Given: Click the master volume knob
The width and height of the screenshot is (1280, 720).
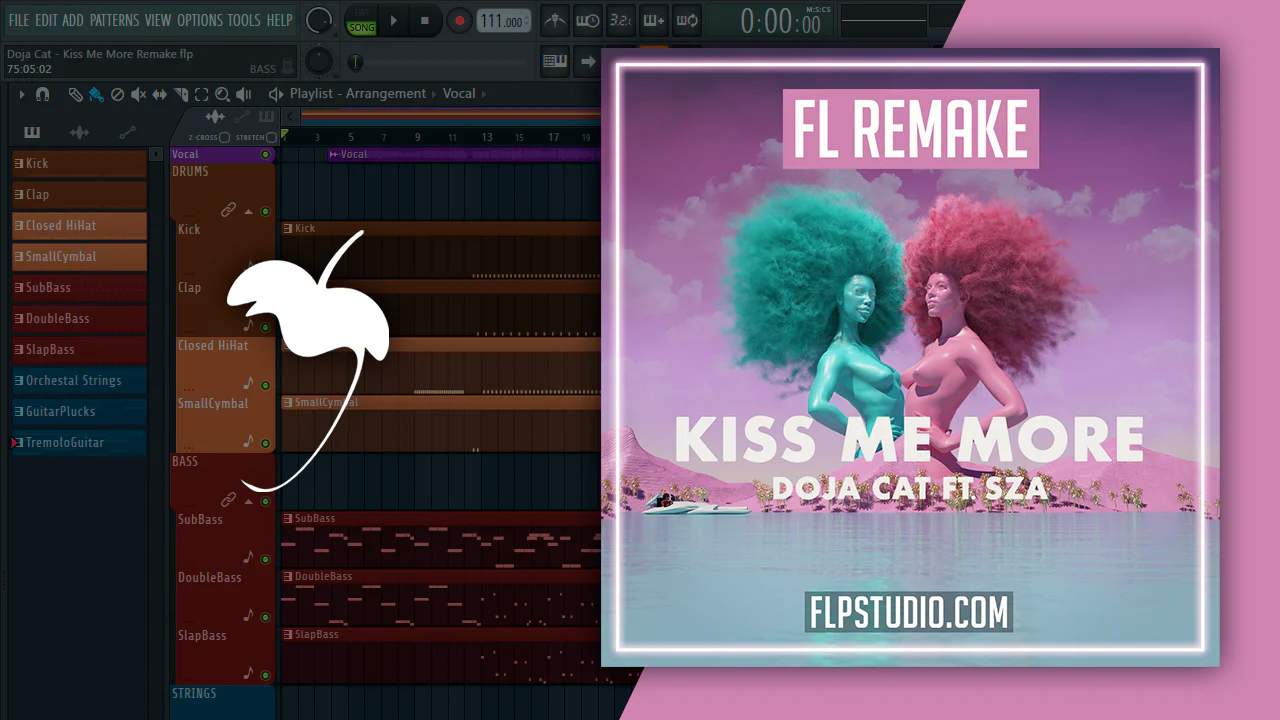Looking at the screenshot, I should coord(319,19).
